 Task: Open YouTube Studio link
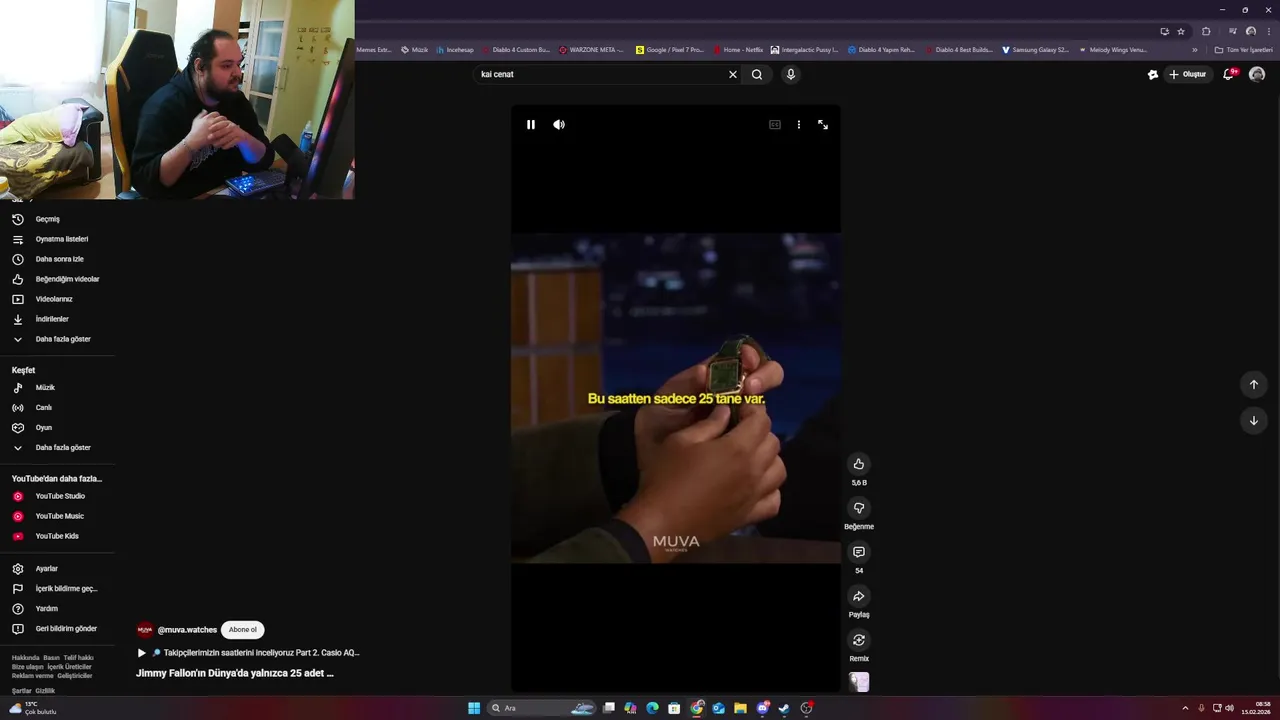[57, 496]
